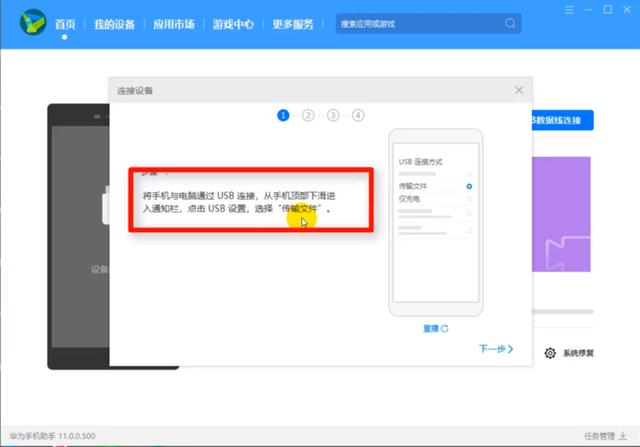The width and height of the screenshot is (640, 447).
Task: Click 下一步 to continue
Action: tap(496, 349)
